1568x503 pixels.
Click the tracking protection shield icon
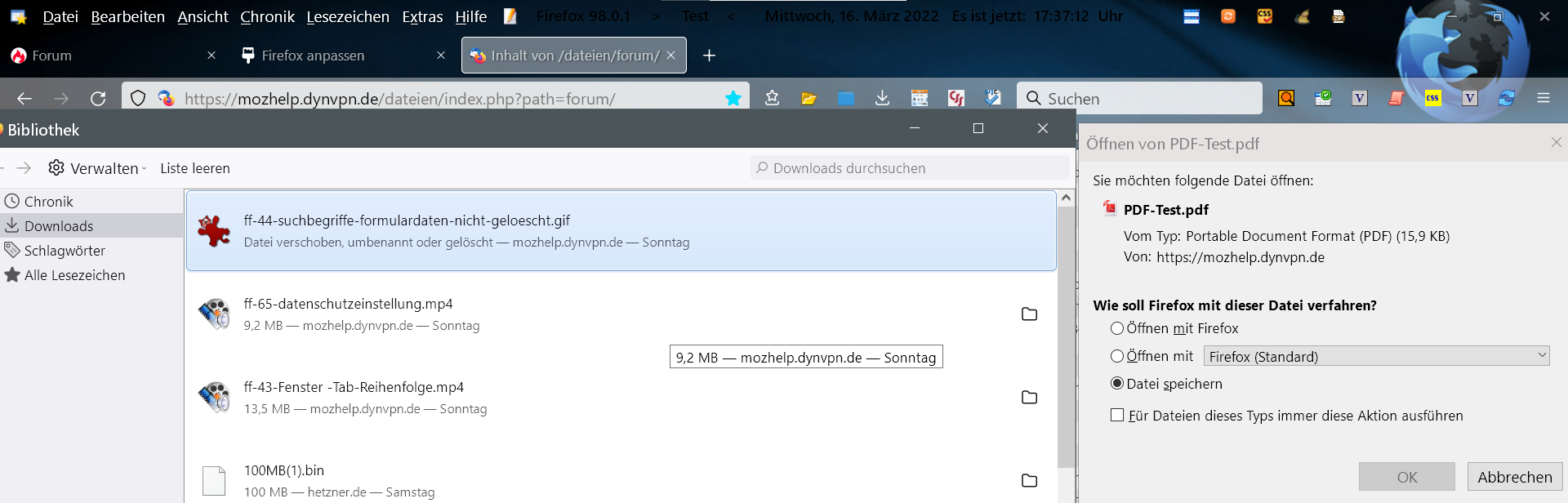tap(138, 99)
